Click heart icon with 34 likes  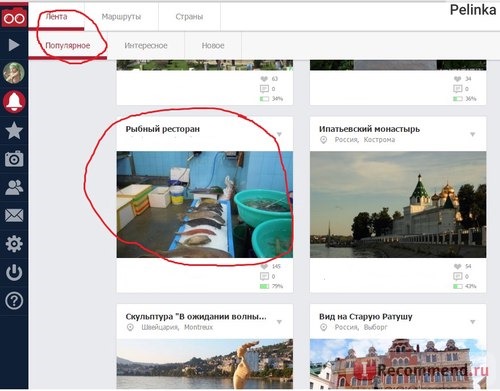[x=458, y=79]
